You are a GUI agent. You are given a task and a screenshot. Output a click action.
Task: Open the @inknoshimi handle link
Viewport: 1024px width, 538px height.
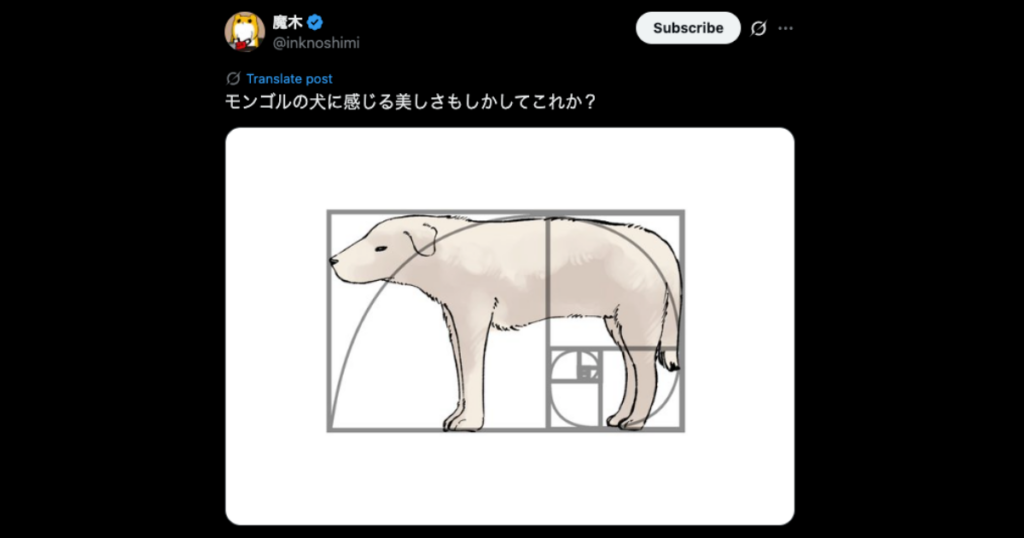pos(316,43)
